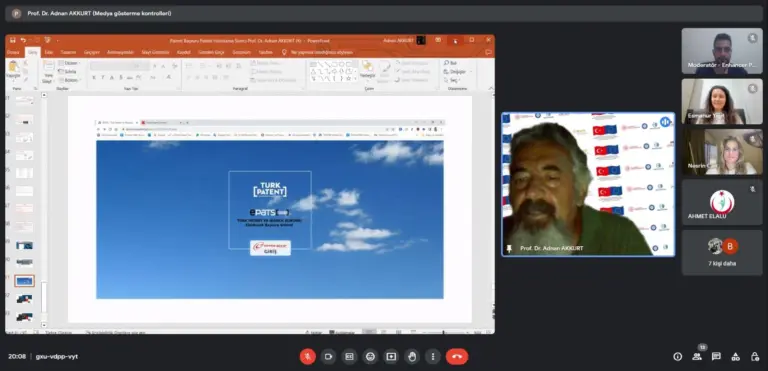Viewport: 768px width, 371px height.
Task: Open the Slayt Gösterisi ribbon tab
Action: (x=155, y=52)
